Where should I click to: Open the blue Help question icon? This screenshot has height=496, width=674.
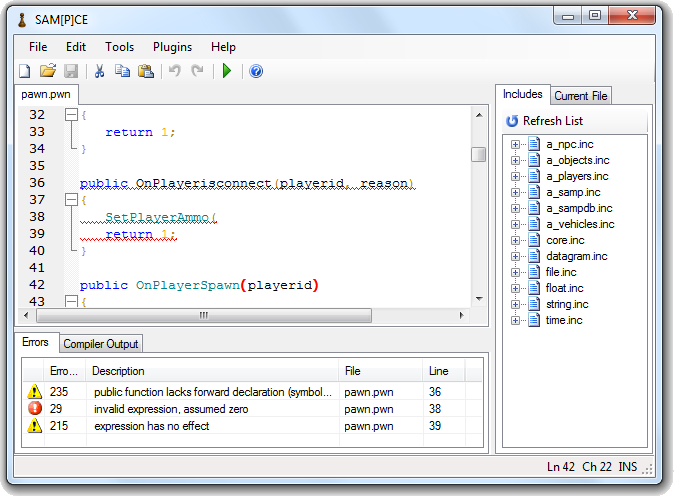pyautogui.click(x=256, y=71)
